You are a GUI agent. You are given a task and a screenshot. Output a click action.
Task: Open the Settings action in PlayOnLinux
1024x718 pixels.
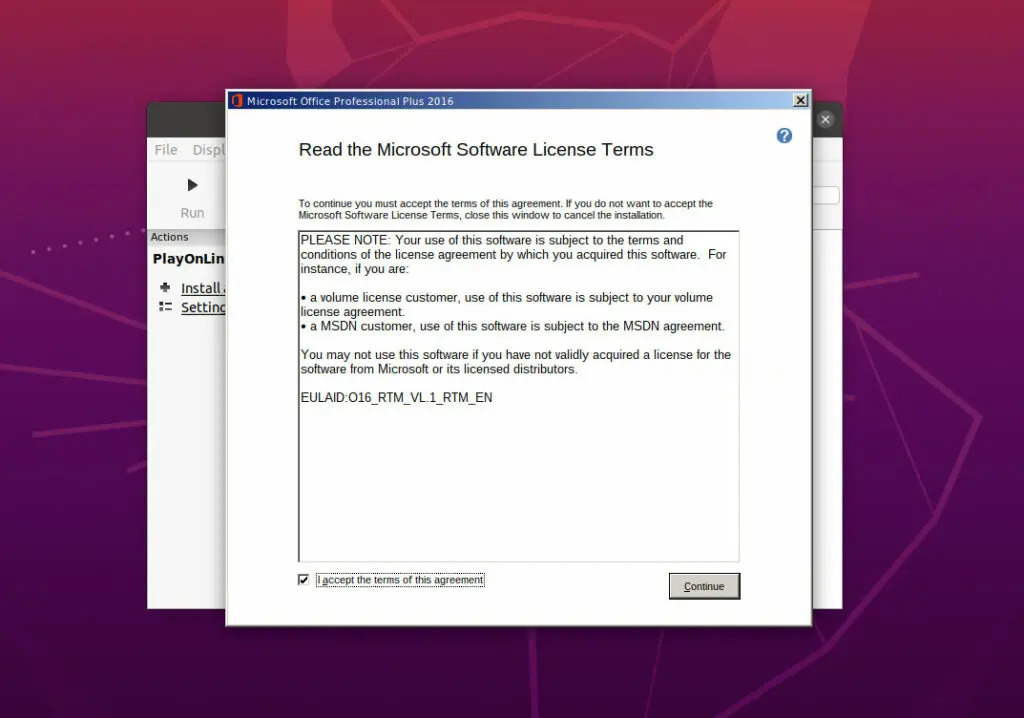(203, 307)
